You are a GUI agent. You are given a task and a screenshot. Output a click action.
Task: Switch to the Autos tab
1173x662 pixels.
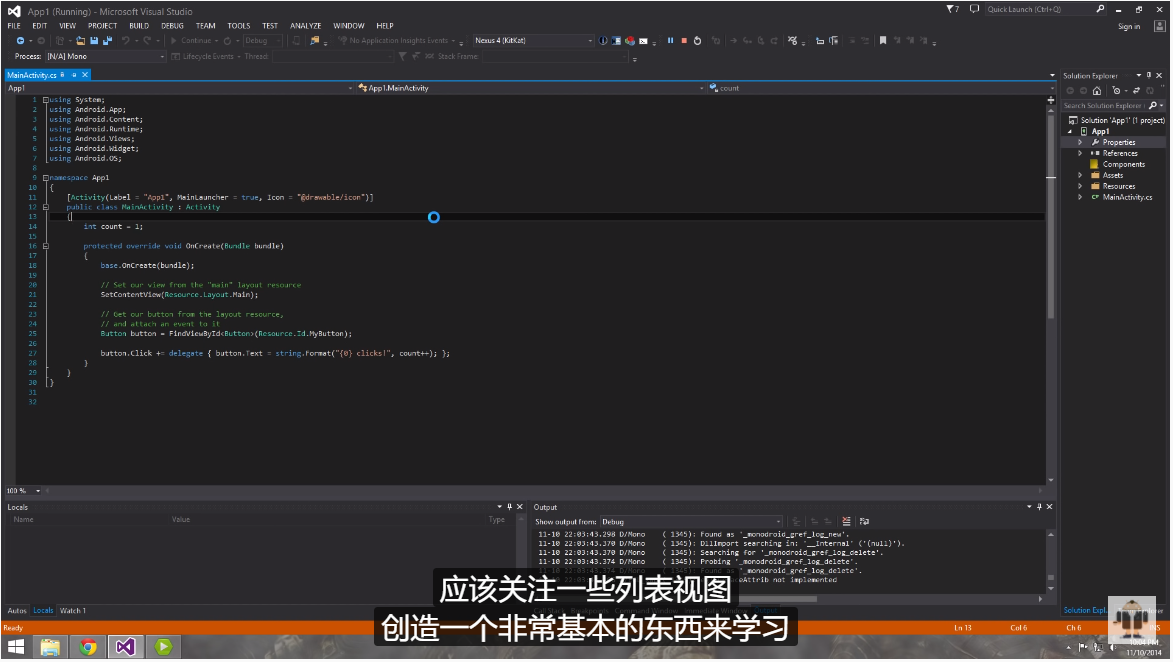(x=16, y=610)
